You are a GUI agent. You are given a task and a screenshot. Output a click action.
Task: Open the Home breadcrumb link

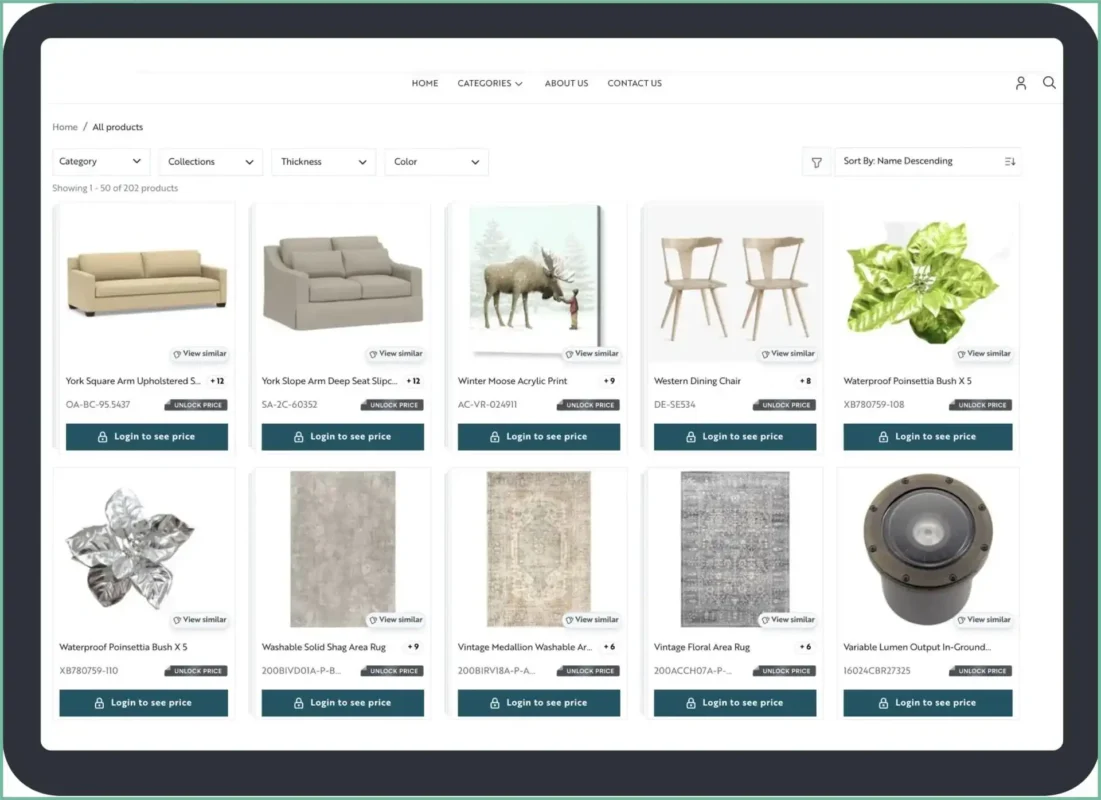(x=64, y=127)
